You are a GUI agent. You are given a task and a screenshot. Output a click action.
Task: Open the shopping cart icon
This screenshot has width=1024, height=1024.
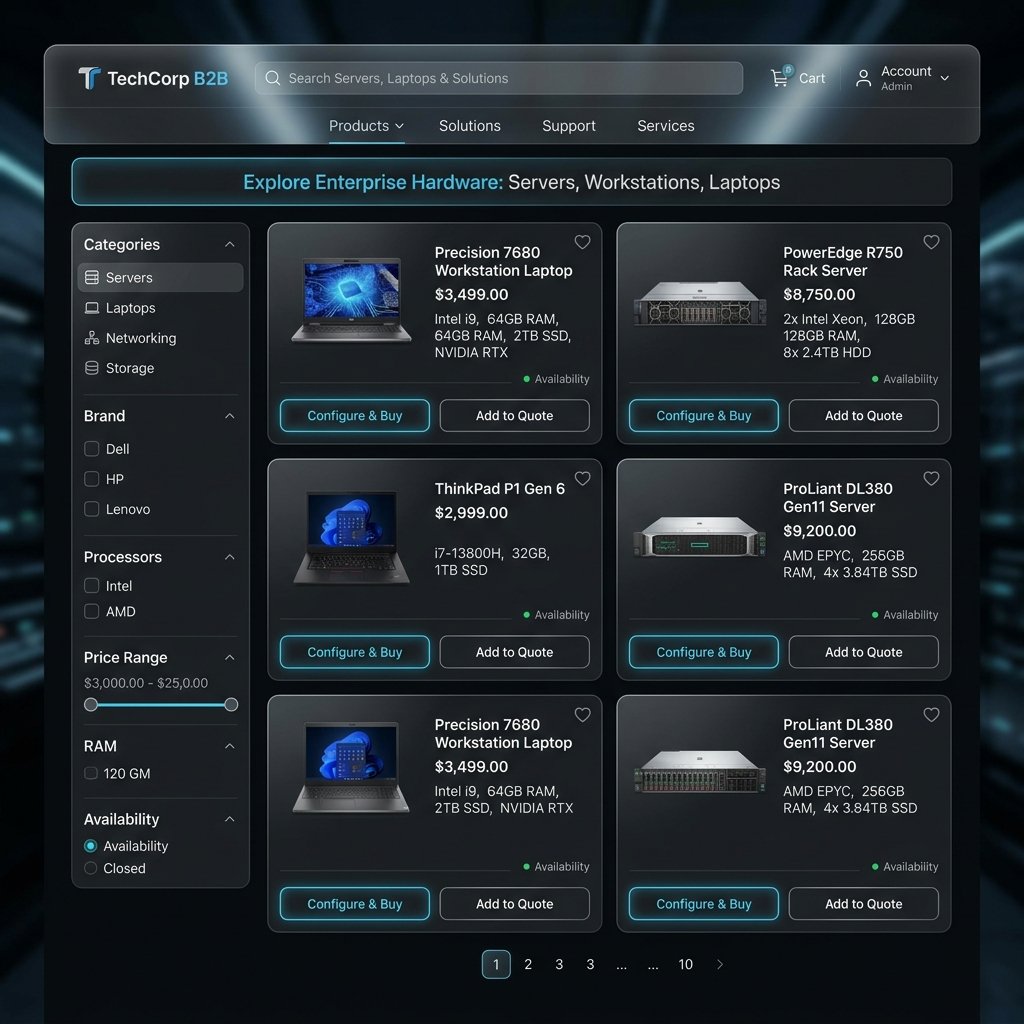pyautogui.click(x=780, y=78)
